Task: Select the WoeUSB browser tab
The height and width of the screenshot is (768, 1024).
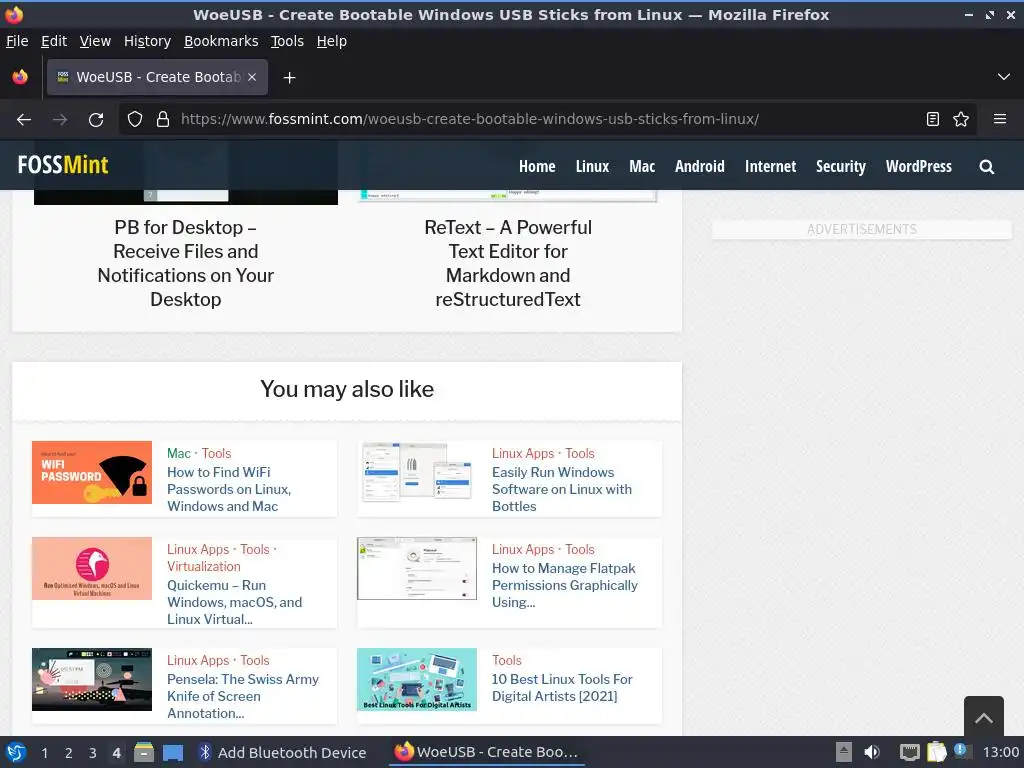Action: pyautogui.click(x=157, y=77)
